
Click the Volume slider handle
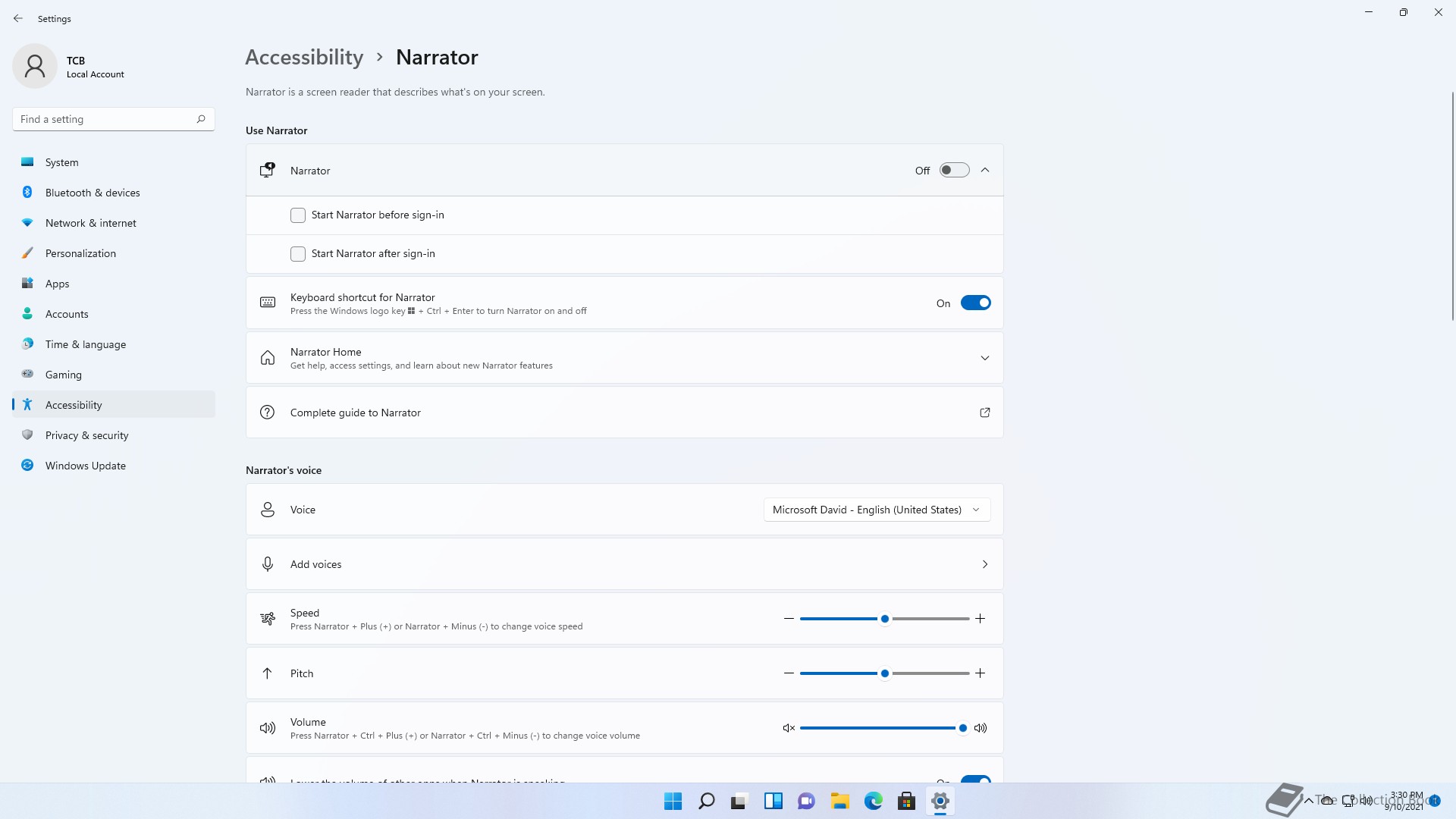click(x=963, y=728)
